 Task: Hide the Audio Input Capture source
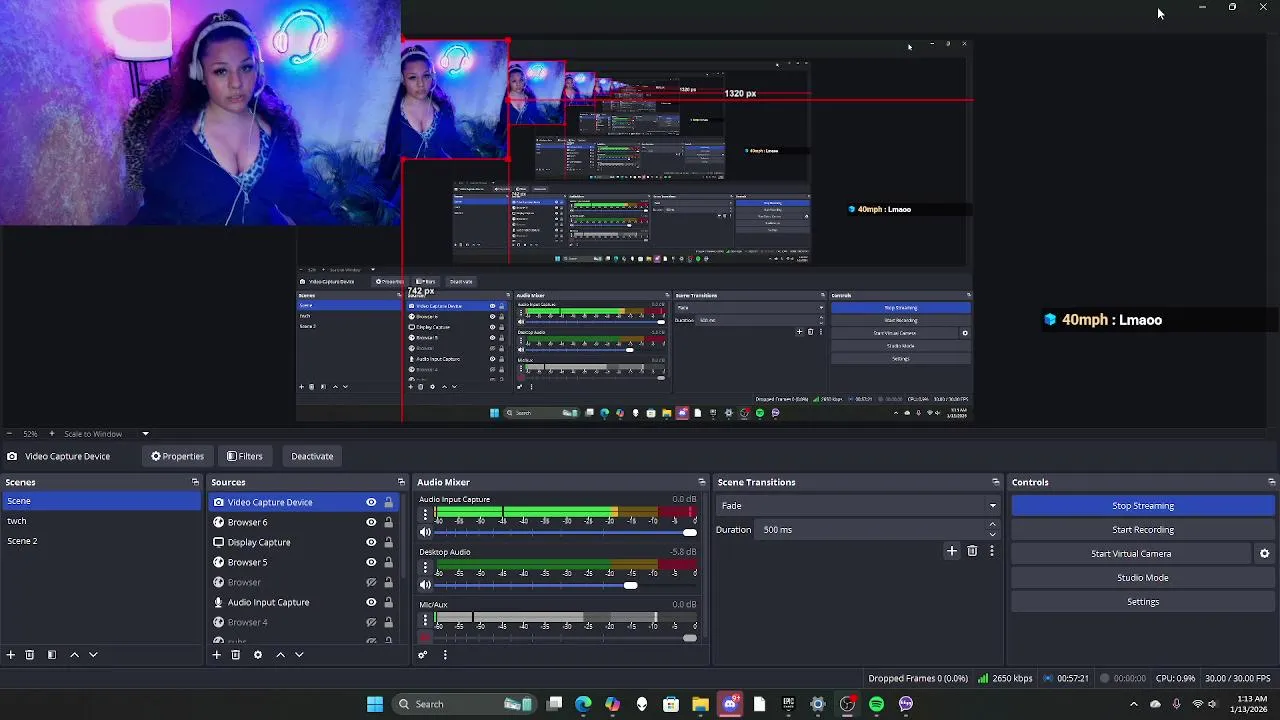click(371, 602)
